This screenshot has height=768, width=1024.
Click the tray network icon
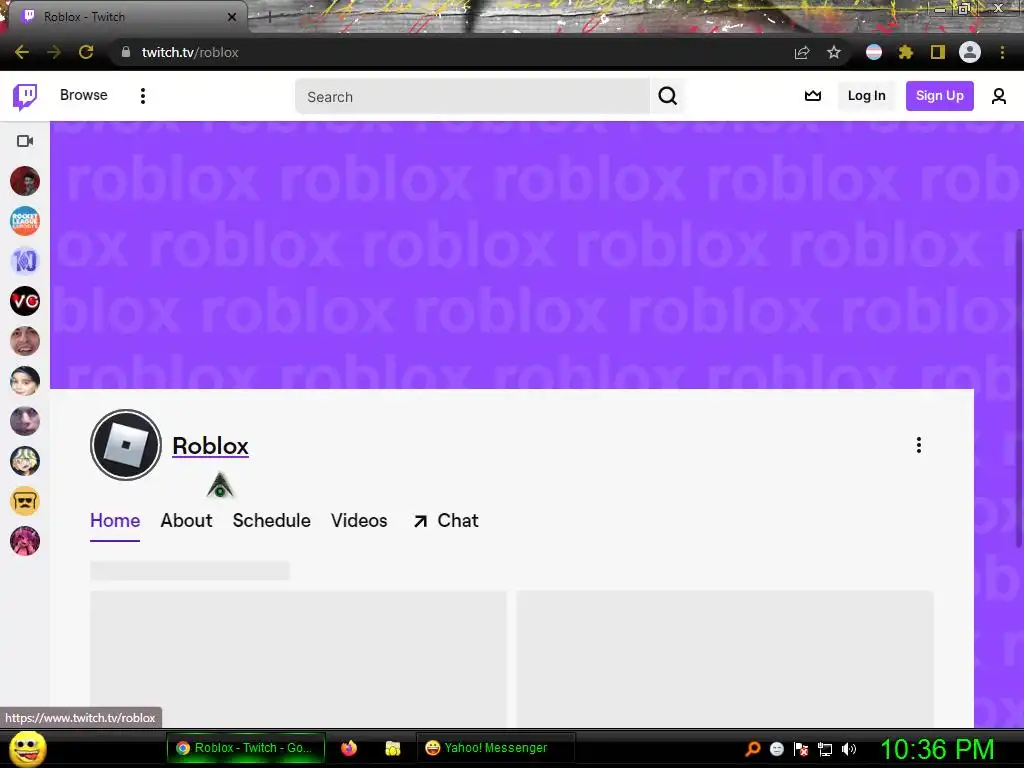[825, 749]
